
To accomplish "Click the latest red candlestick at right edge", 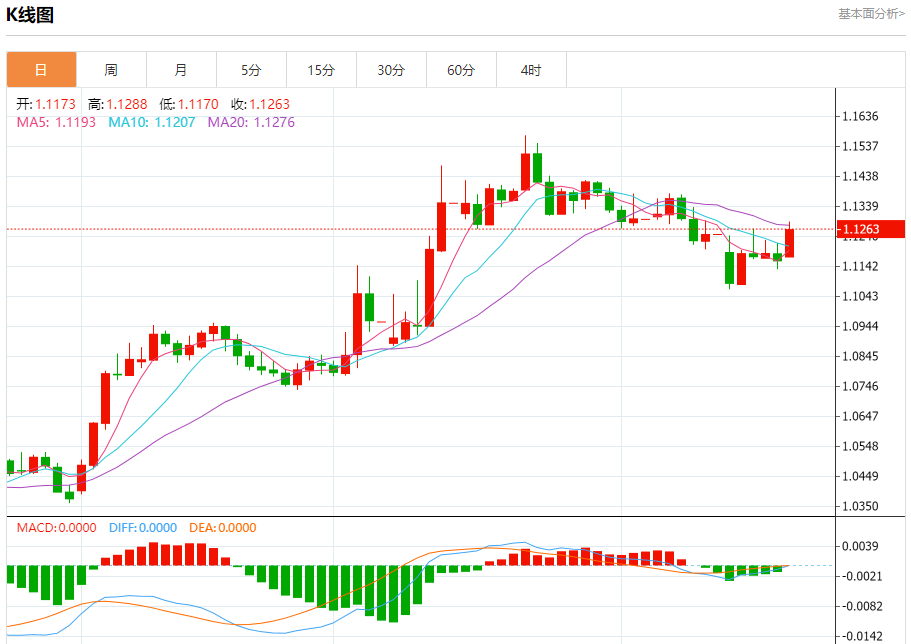I will pos(790,242).
